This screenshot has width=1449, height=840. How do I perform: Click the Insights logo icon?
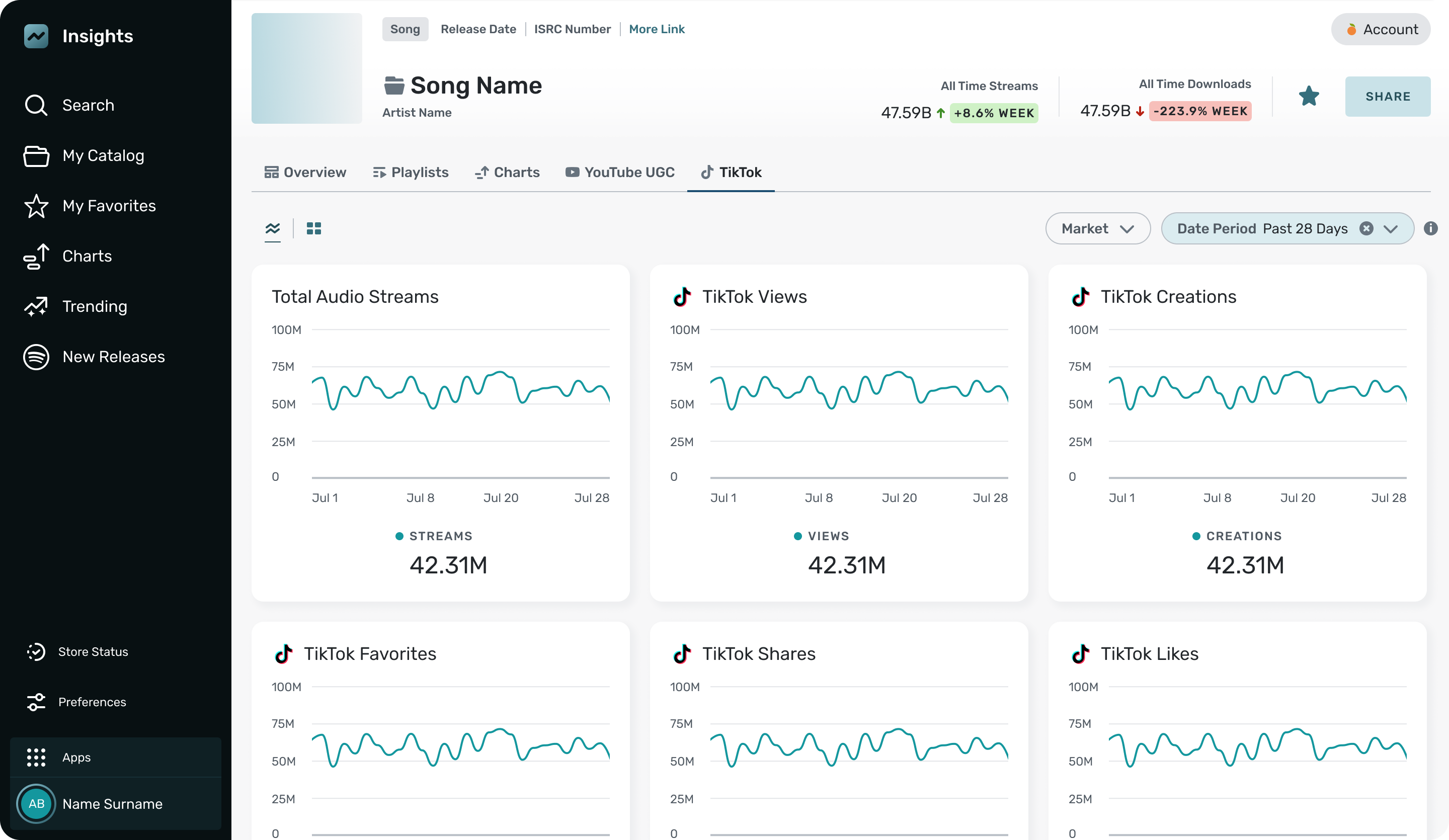(36, 36)
